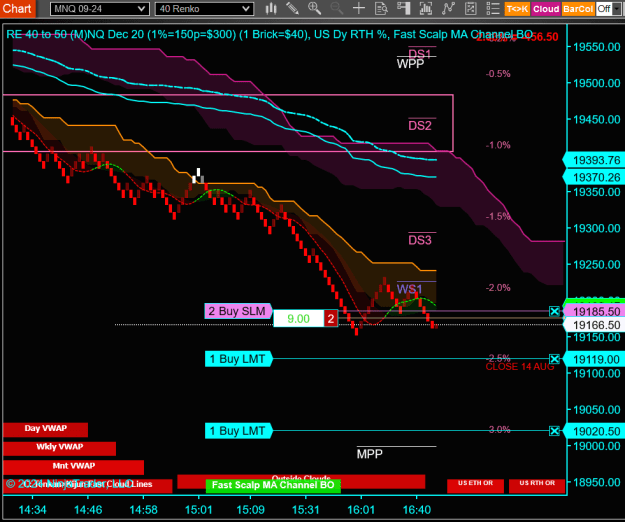
Task: Click the Day VWAP red label
Action: point(45,429)
